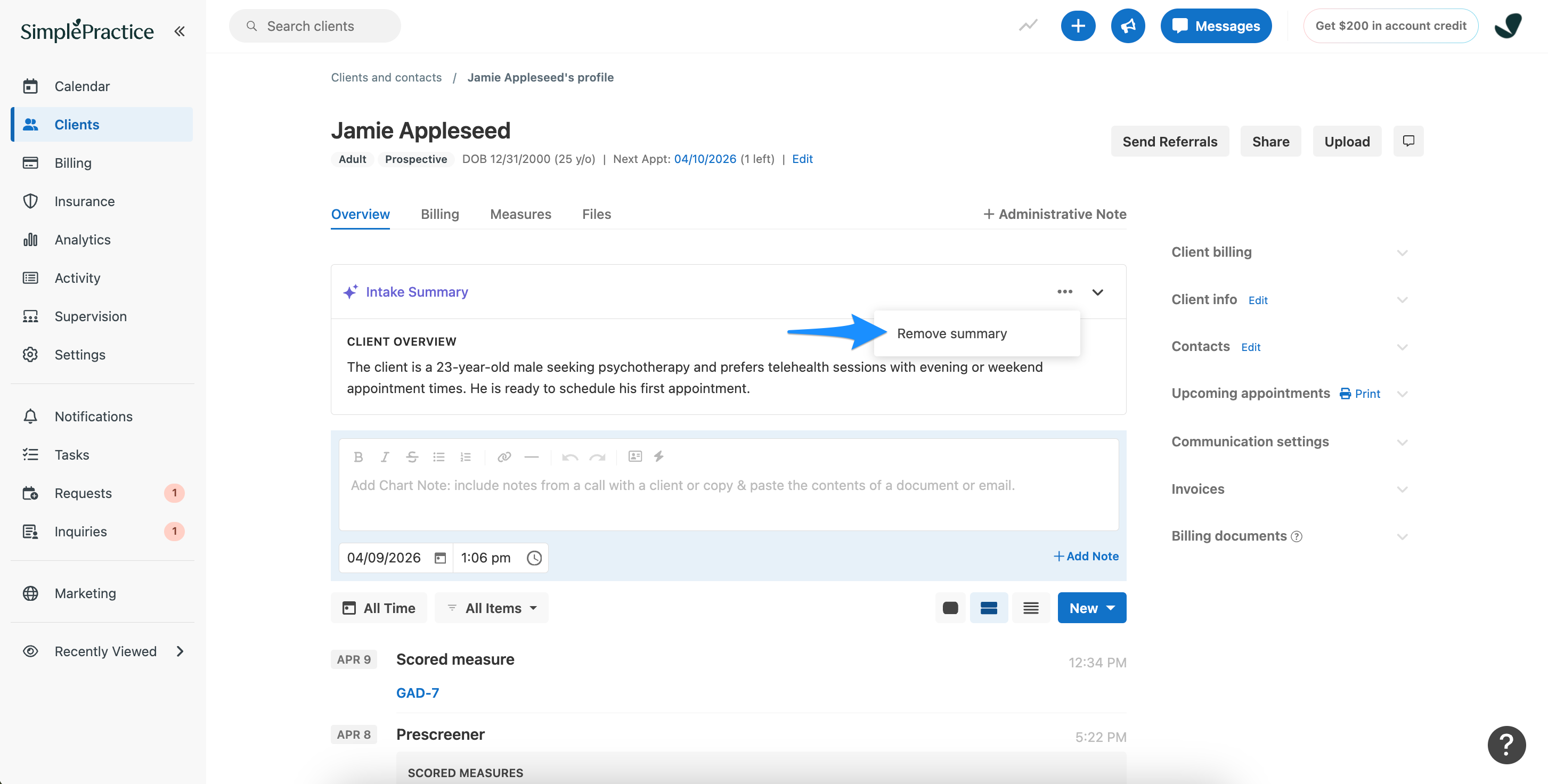This screenshot has width=1548, height=784.
Task: Open billing documents help info icon
Action: [x=1297, y=536]
